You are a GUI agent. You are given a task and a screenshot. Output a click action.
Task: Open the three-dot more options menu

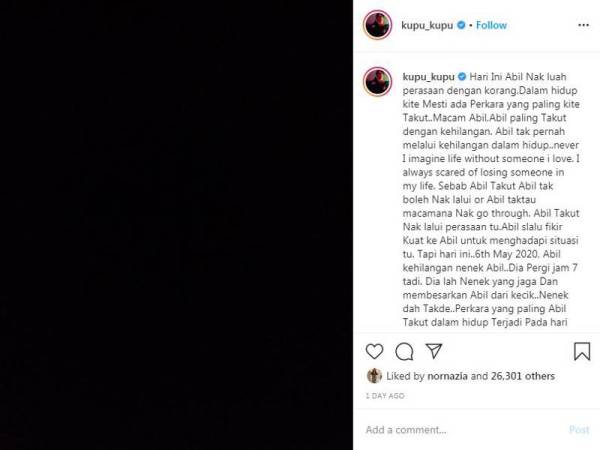tap(583, 25)
